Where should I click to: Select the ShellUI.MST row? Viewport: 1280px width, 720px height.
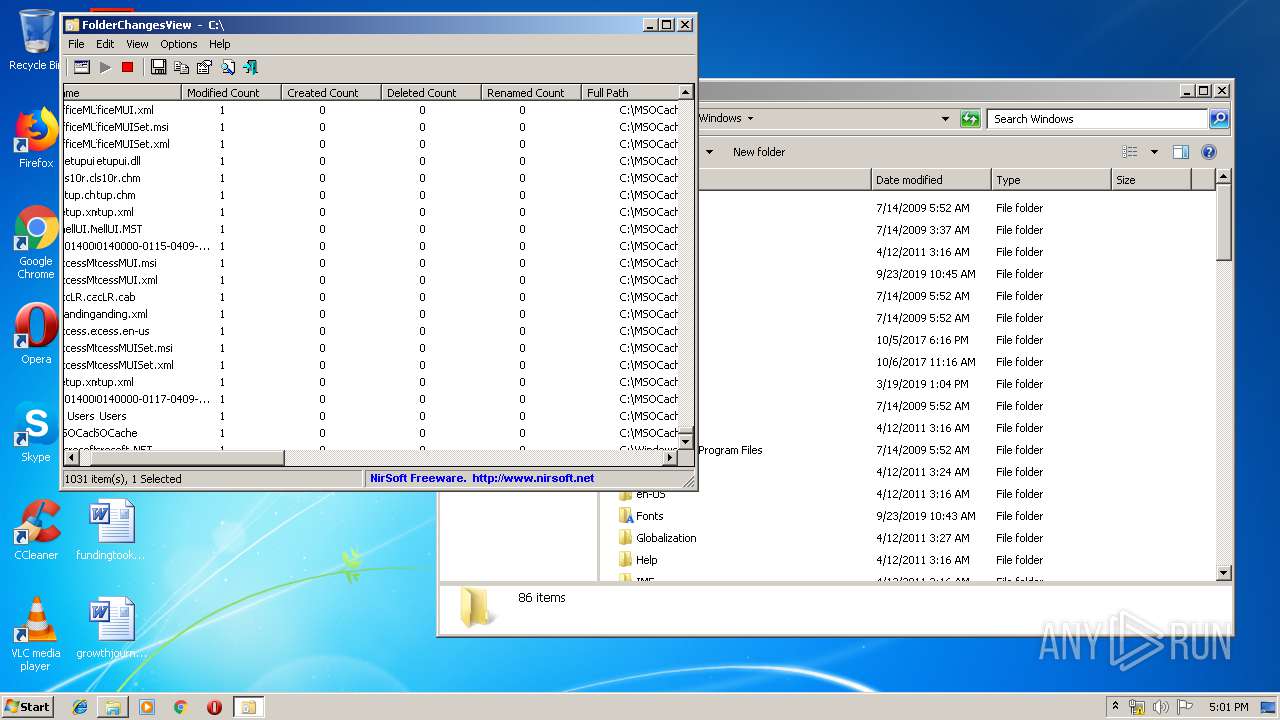coord(370,229)
